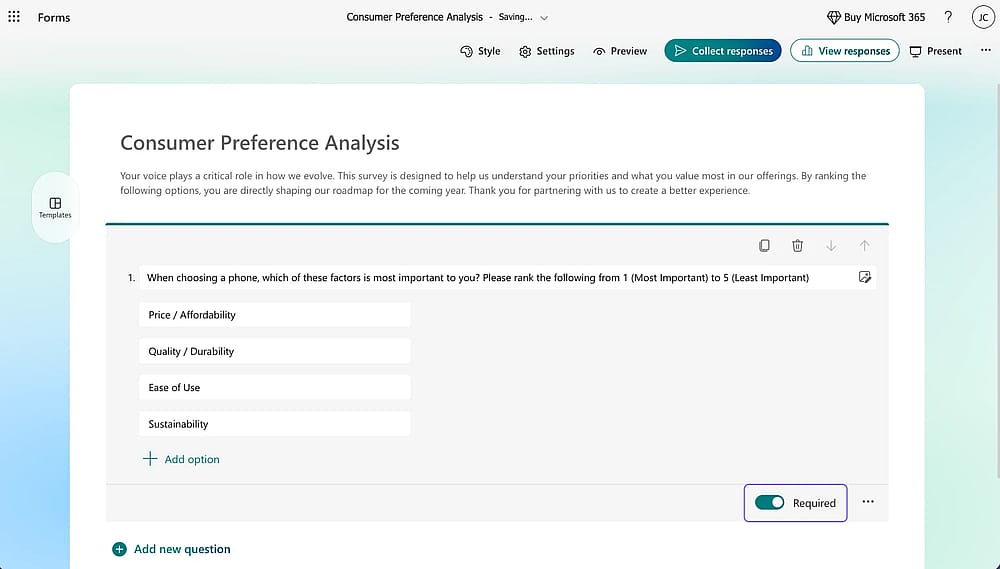Viewport: 1000px width, 569px height.
Task: Open the help question mark icon
Action: click(948, 17)
